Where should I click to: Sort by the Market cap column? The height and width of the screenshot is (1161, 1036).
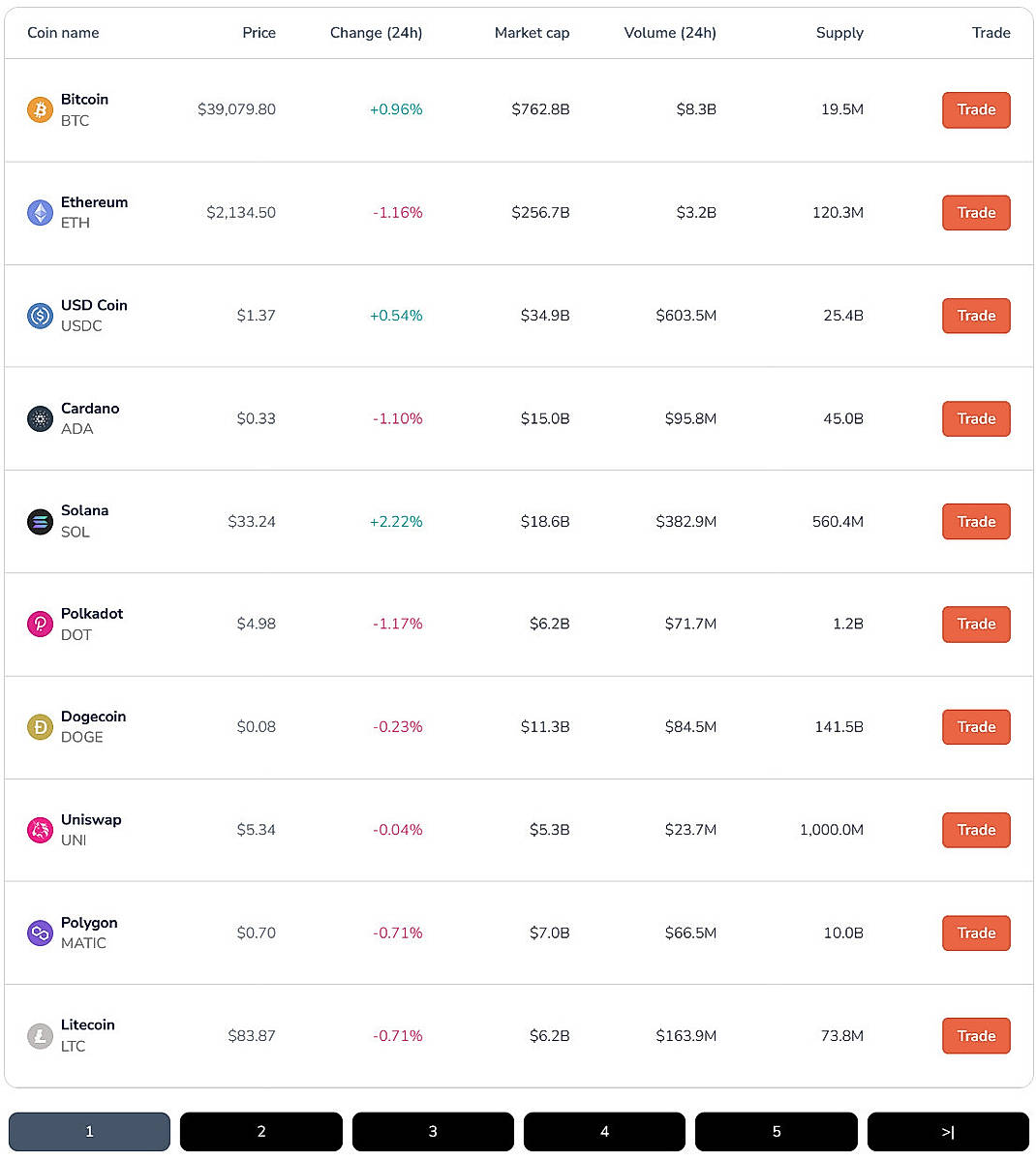(533, 32)
